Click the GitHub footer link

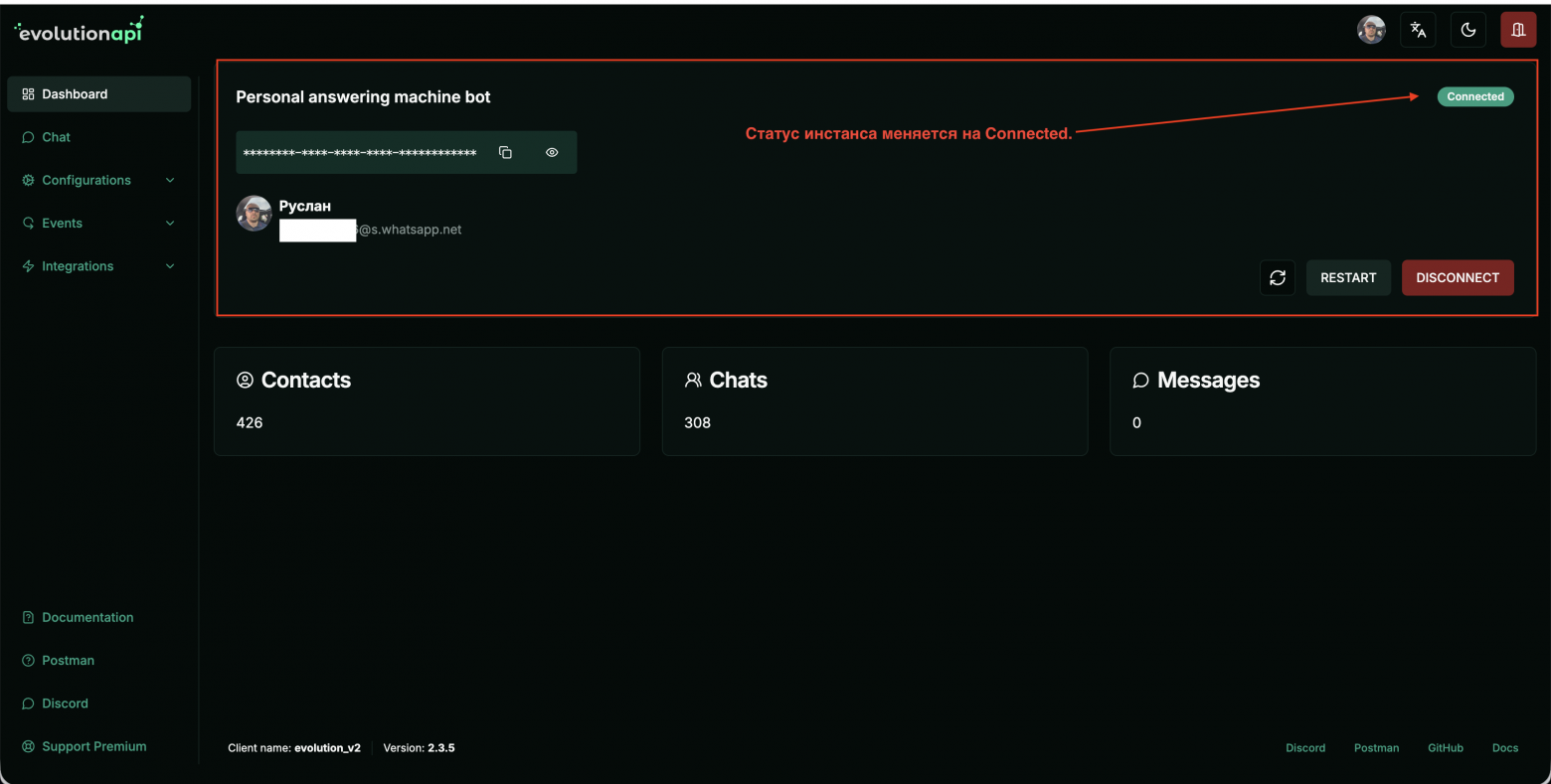(x=1445, y=748)
